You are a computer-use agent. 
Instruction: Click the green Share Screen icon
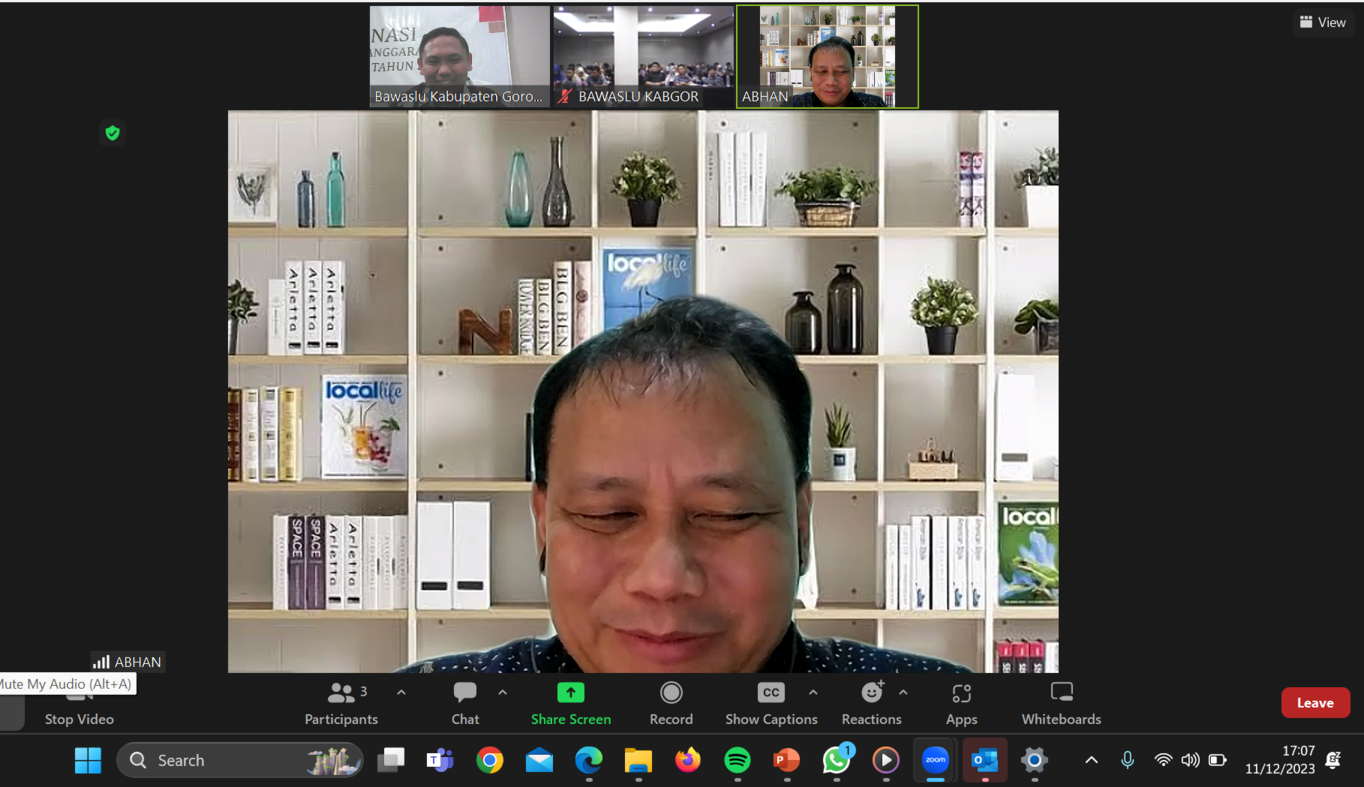pyautogui.click(x=570, y=692)
